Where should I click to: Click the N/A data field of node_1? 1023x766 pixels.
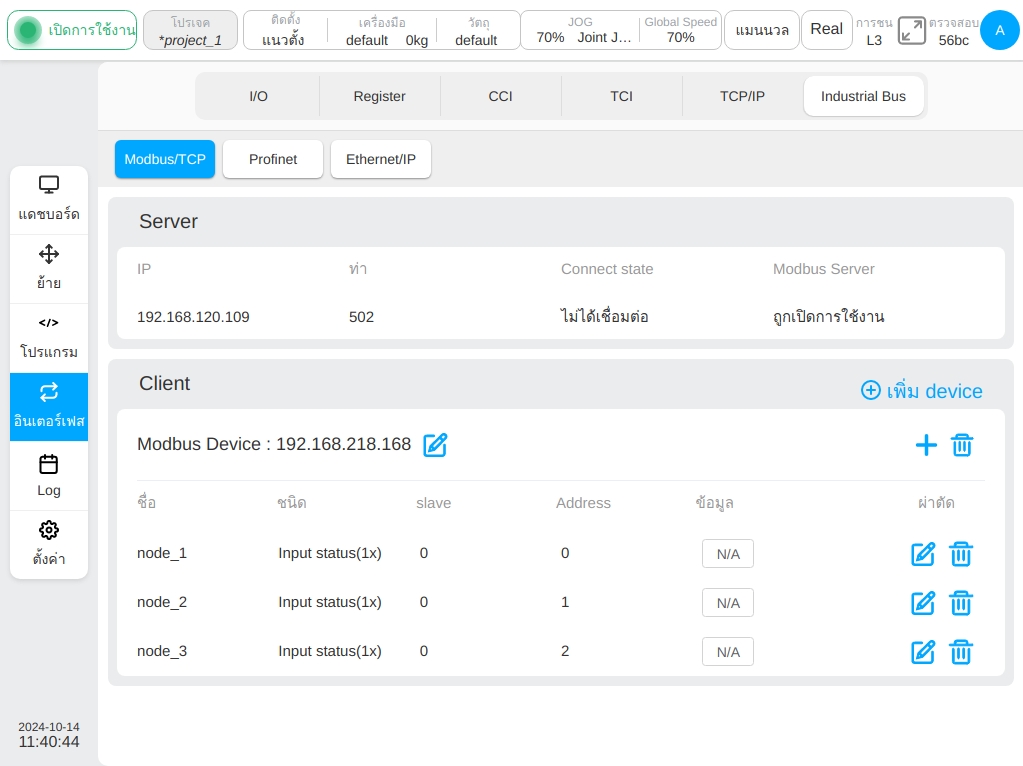(728, 554)
